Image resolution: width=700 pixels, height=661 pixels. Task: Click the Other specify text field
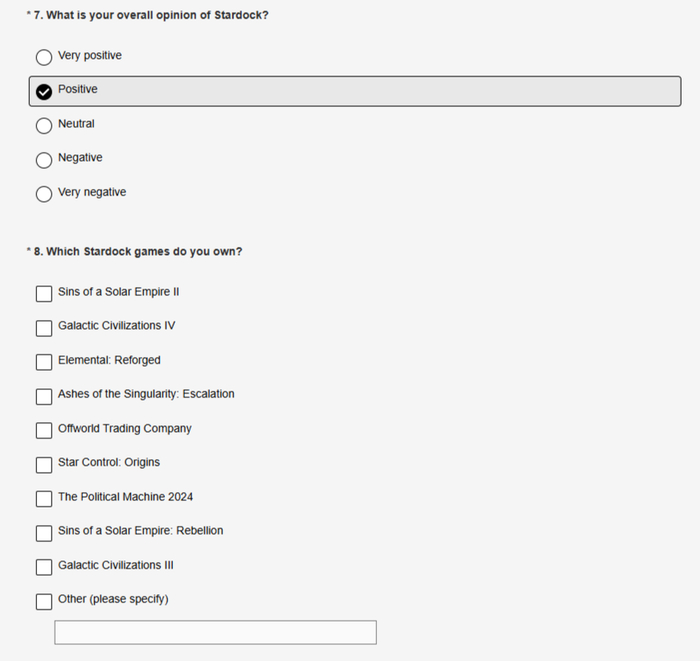(x=216, y=632)
